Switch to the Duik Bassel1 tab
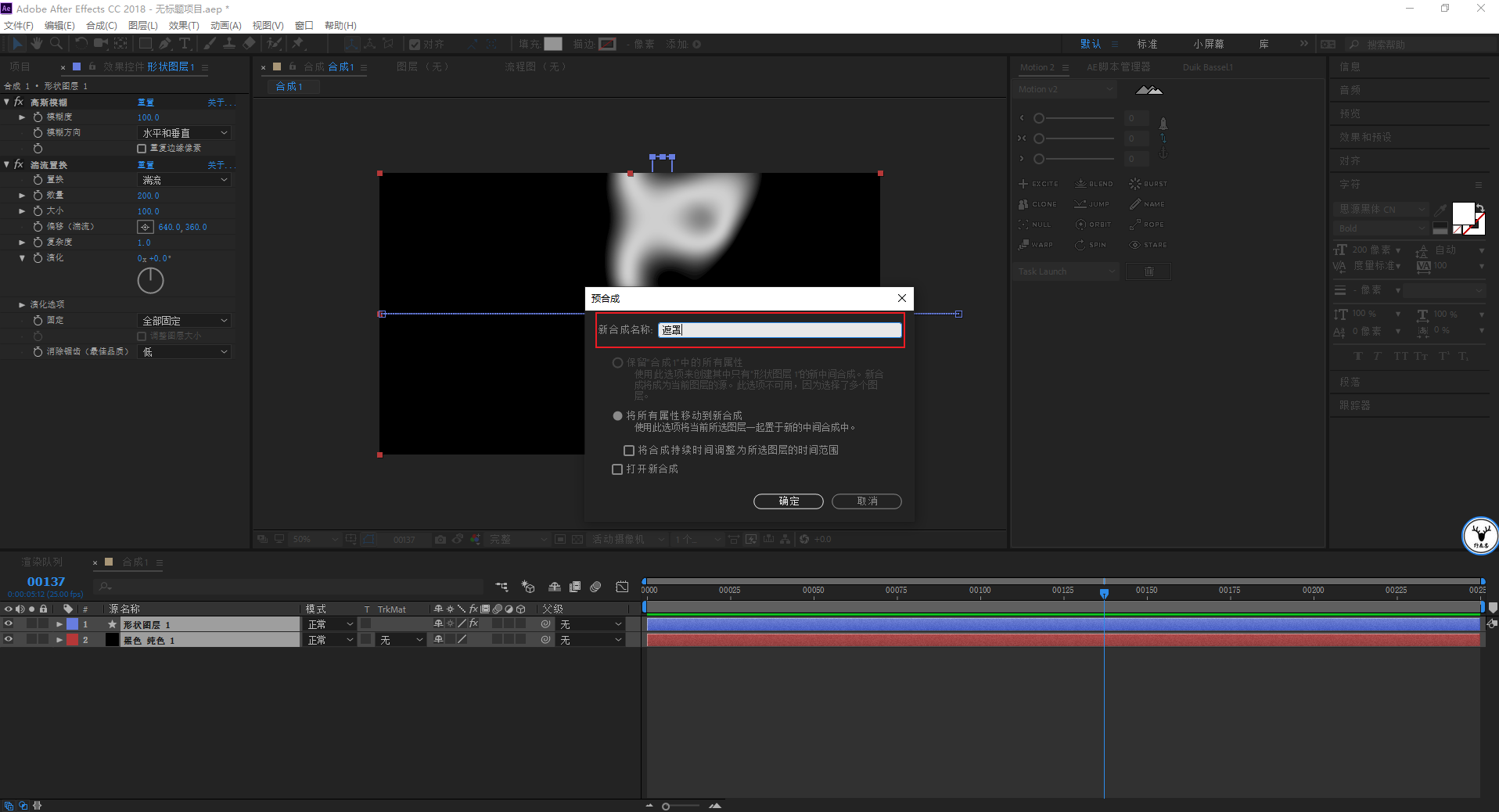Viewport: 1499px width, 812px height. 1207,67
